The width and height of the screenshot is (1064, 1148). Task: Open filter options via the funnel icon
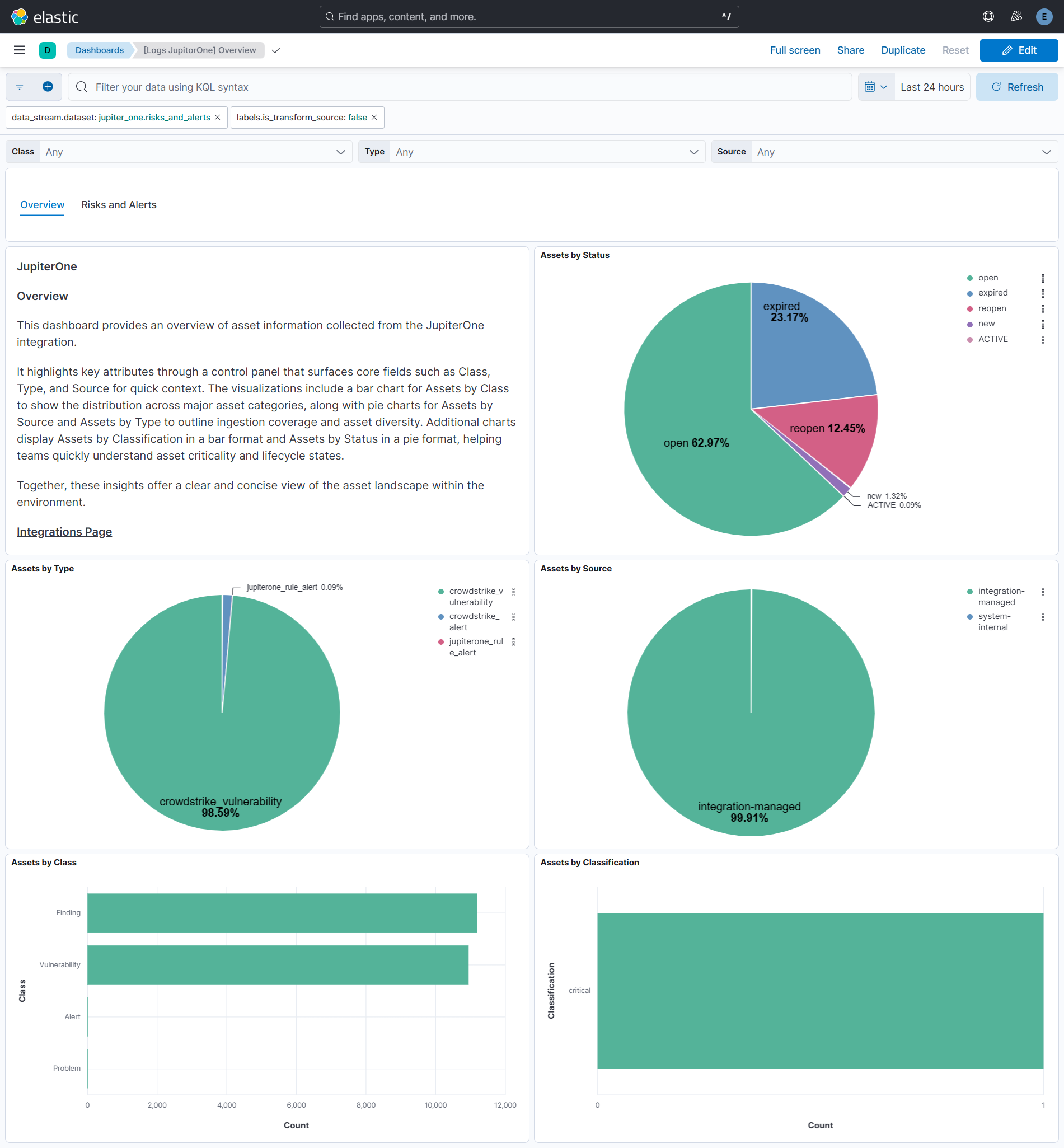coord(19,86)
